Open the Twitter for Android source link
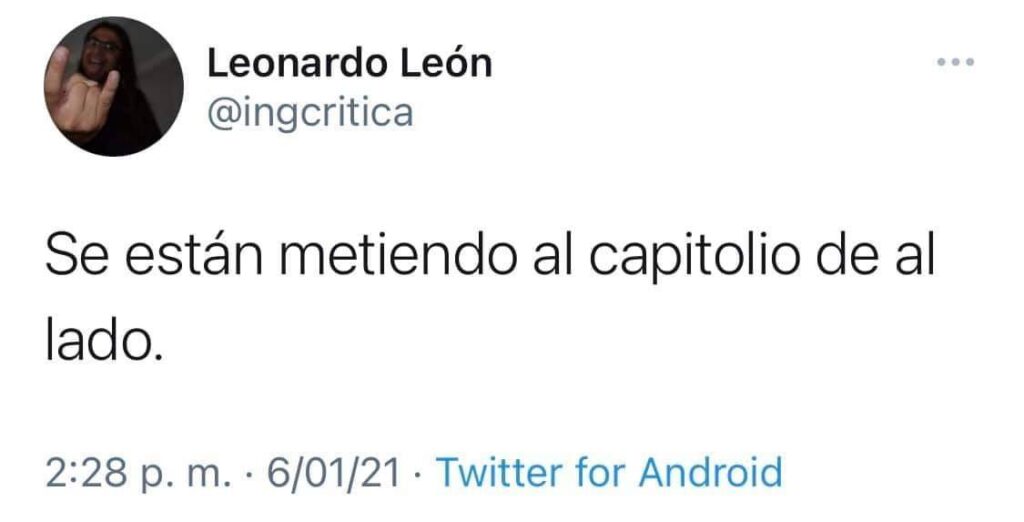 [609, 472]
